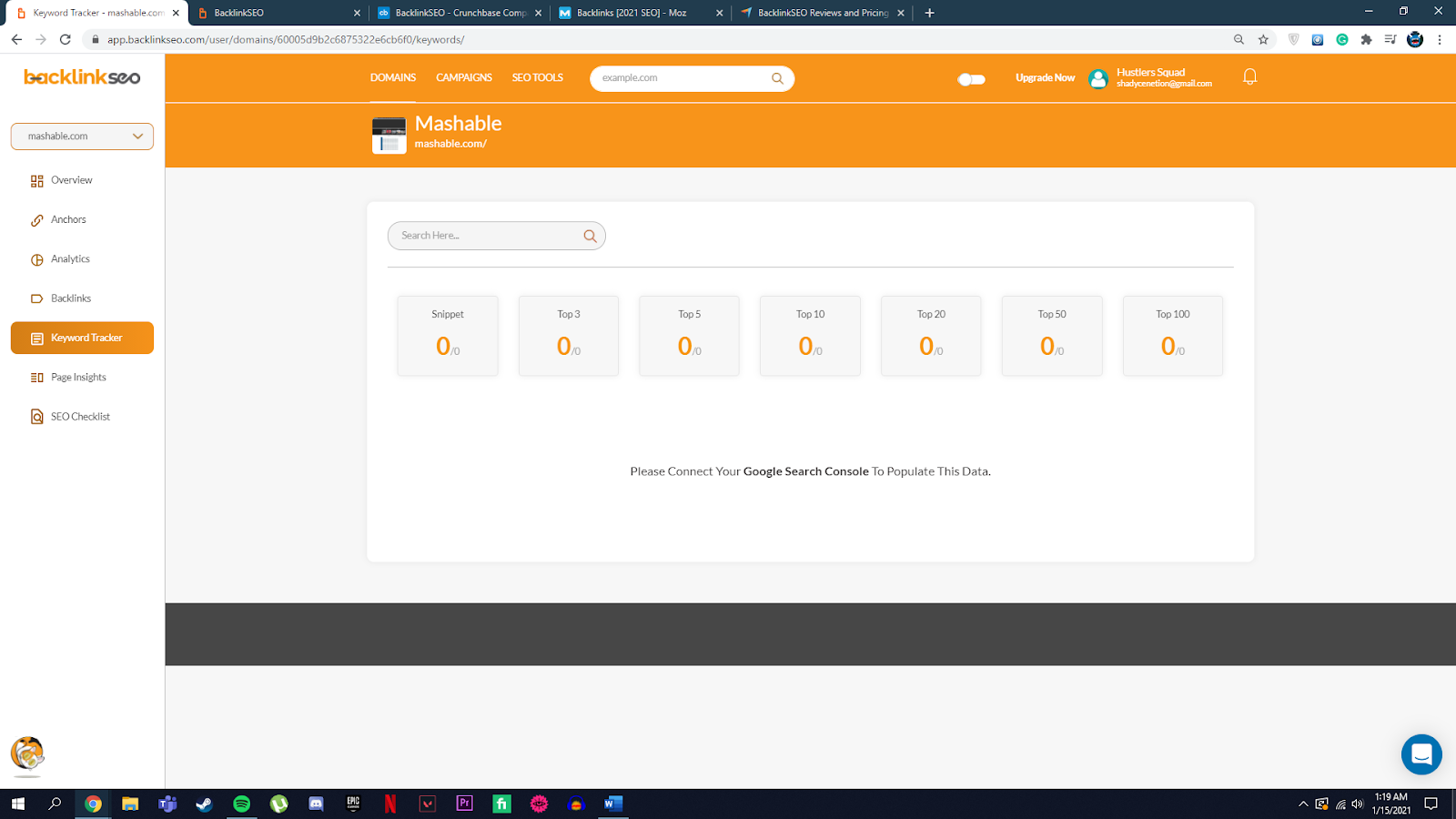
Task: Click the mascot avatar icon at sidebar bottom
Action: click(27, 754)
